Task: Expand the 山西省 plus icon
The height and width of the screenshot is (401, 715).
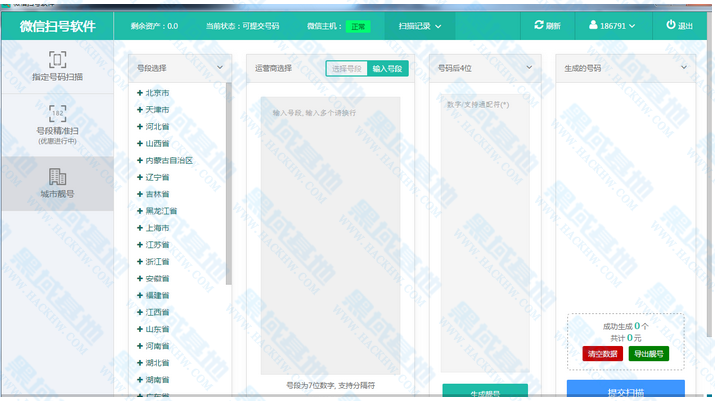Action: (x=140, y=143)
